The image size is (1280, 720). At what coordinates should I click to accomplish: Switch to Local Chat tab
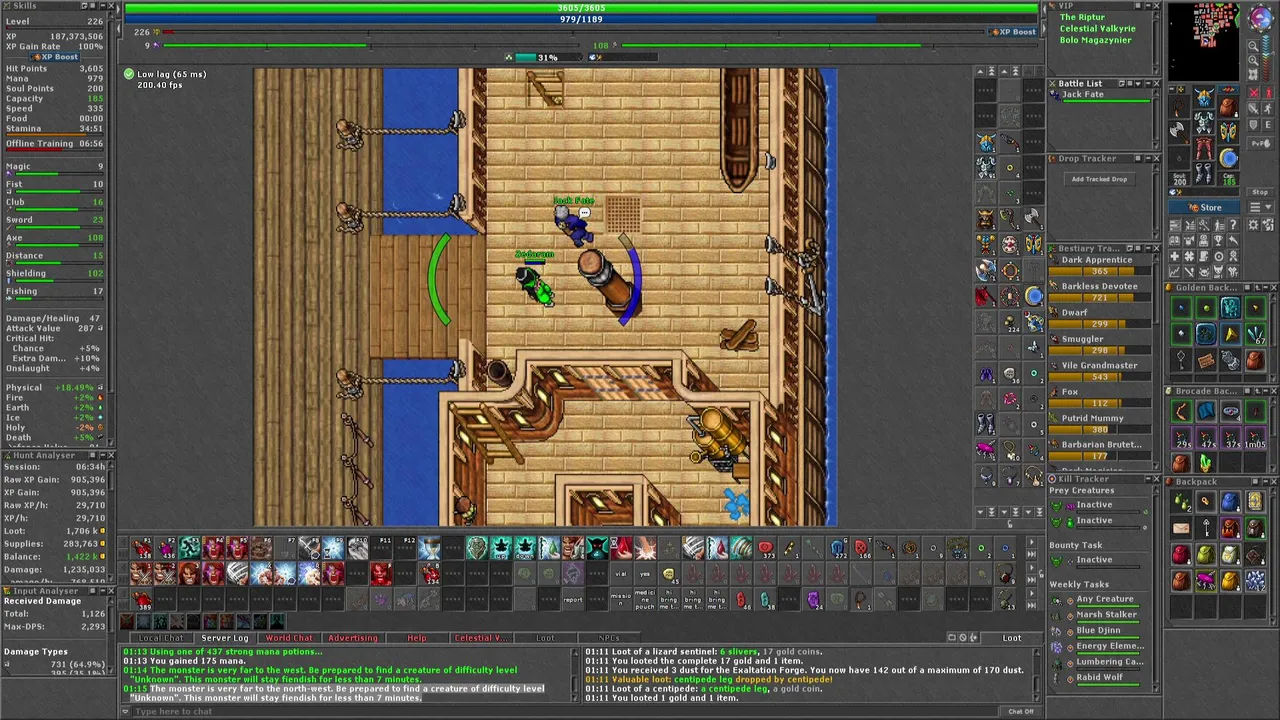click(161, 638)
